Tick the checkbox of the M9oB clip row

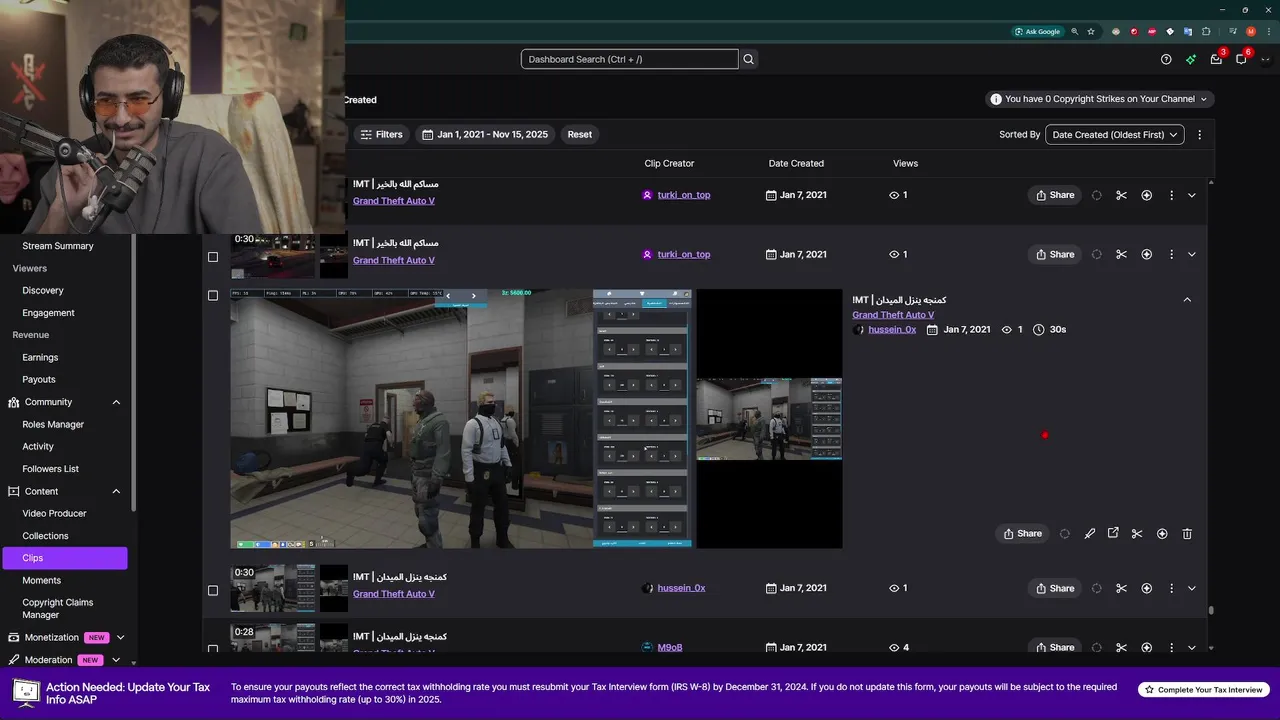(212, 649)
